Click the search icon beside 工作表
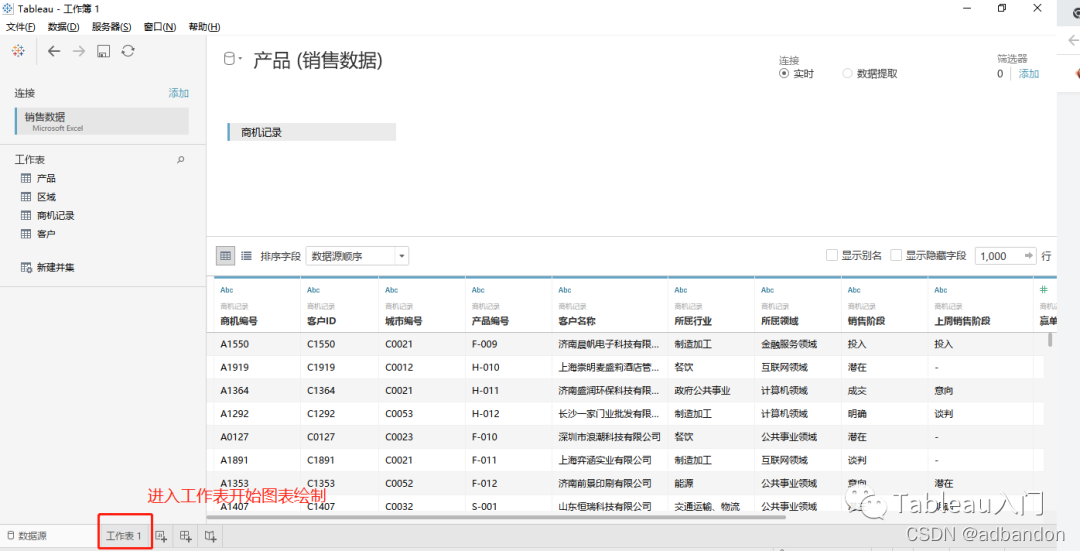The image size is (1080, 551). coord(180,160)
